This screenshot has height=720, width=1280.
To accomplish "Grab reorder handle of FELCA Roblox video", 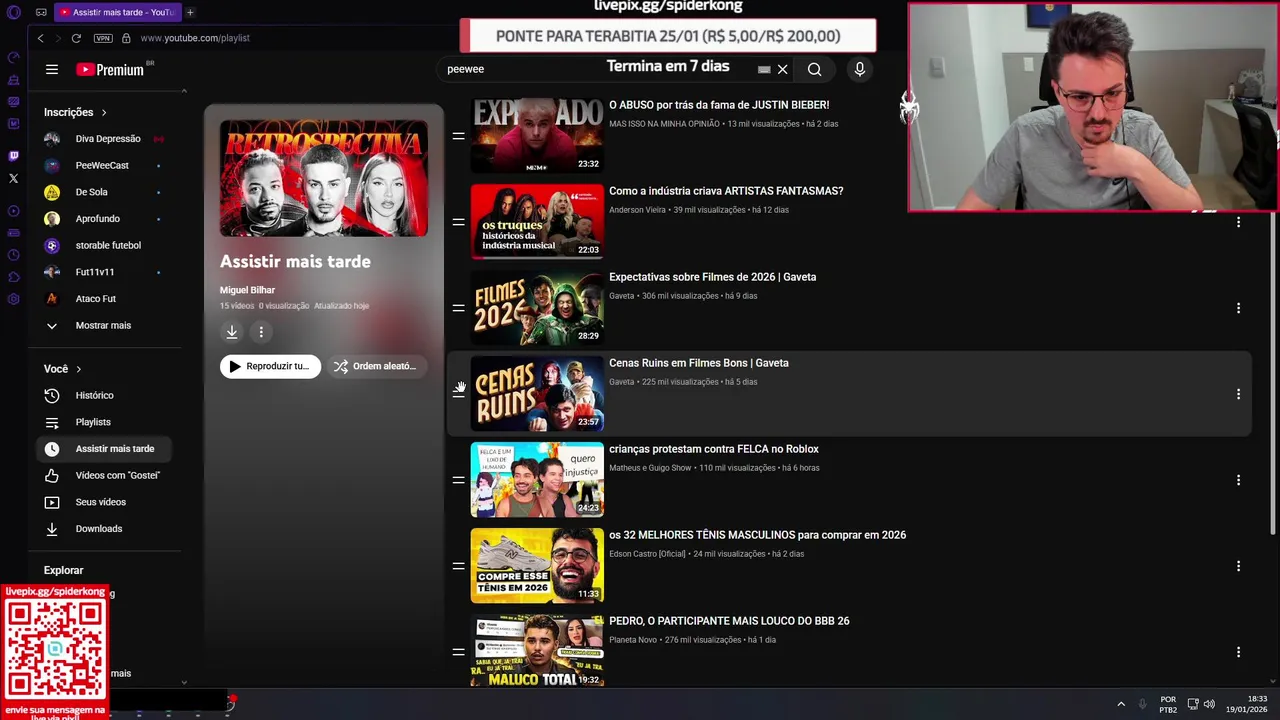I will pyautogui.click(x=458, y=480).
